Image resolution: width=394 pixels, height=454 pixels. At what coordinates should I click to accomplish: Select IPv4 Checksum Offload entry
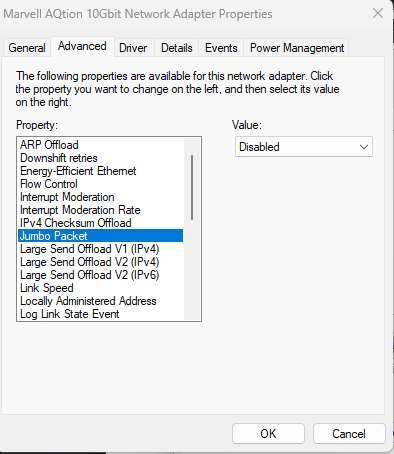pos(100,223)
